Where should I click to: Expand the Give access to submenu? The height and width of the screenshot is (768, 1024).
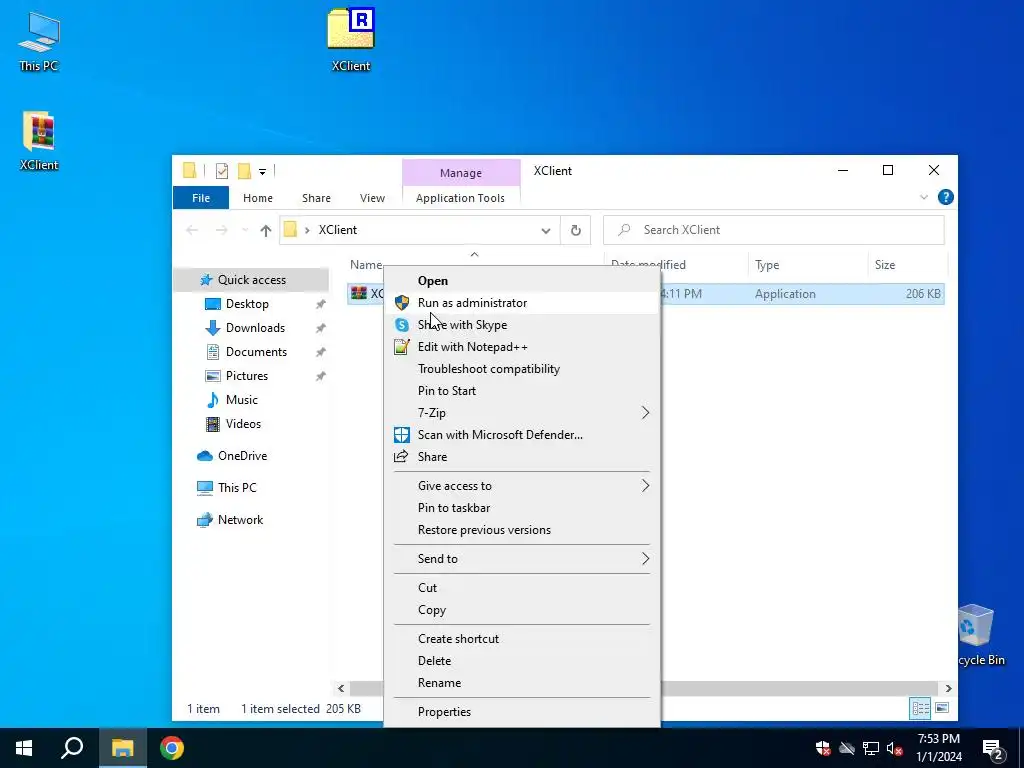click(x=522, y=486)
